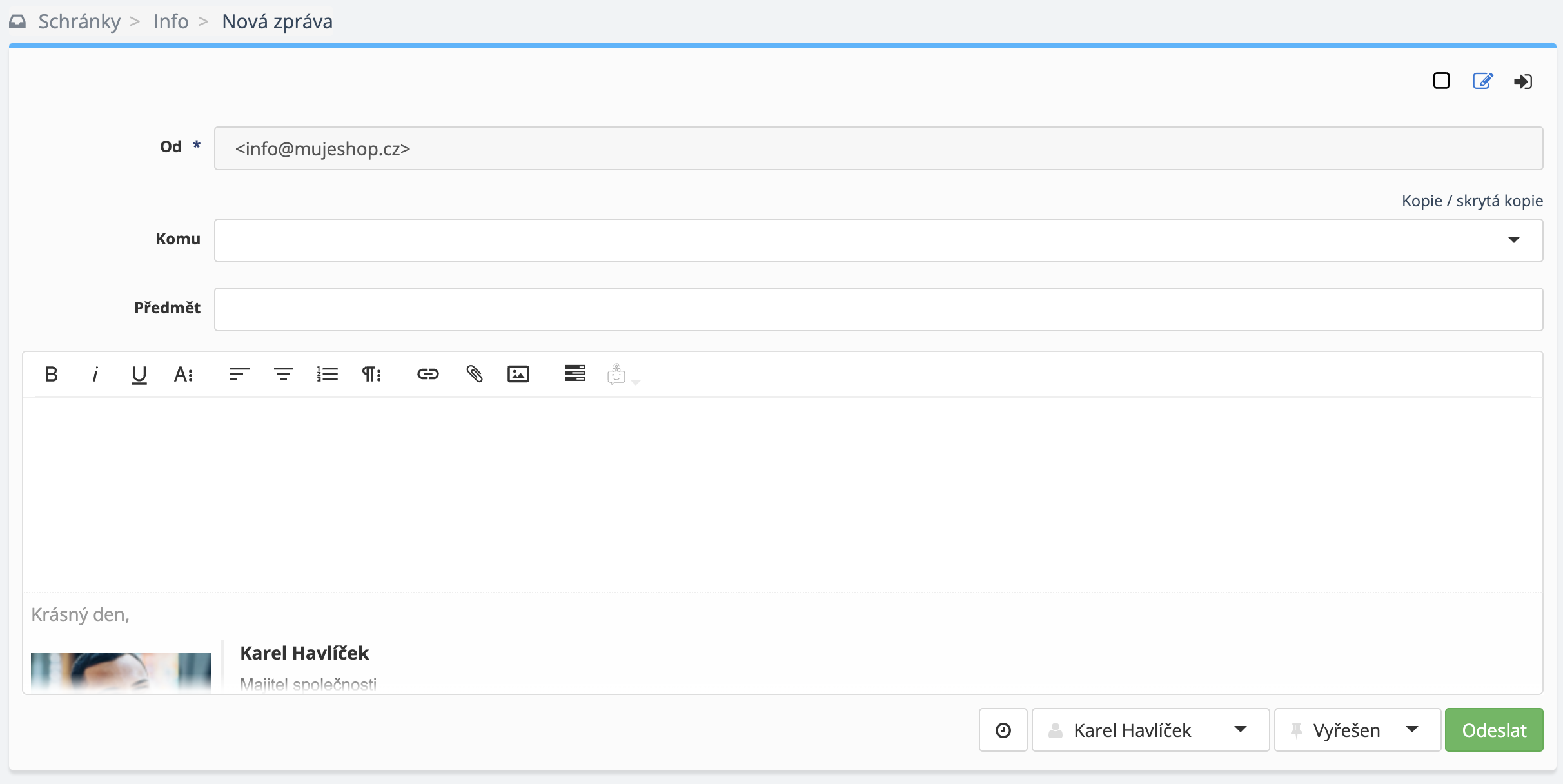Apply underline formatting

(139, 374)
